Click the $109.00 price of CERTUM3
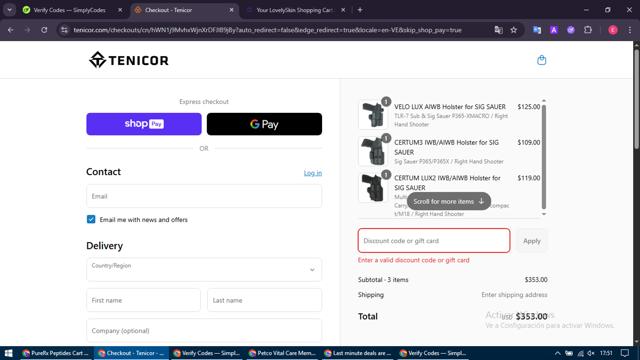 click(529, 142)
